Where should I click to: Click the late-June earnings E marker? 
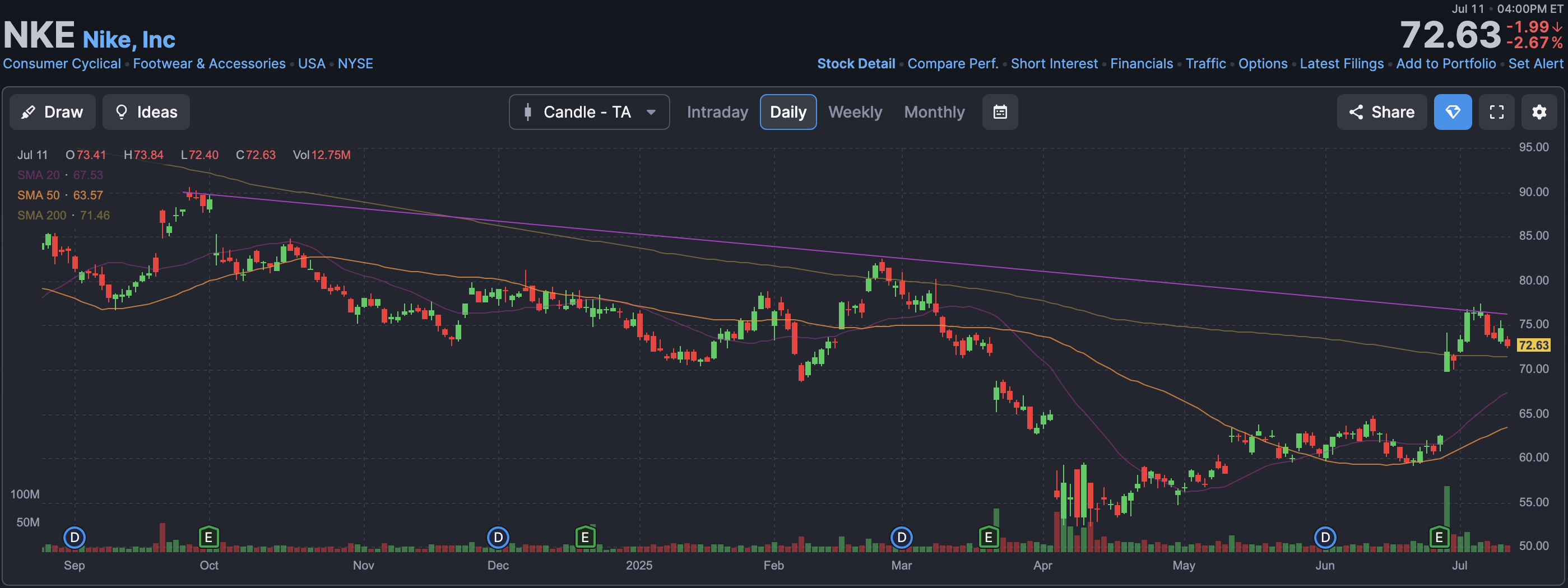(x=1439, y=538)
